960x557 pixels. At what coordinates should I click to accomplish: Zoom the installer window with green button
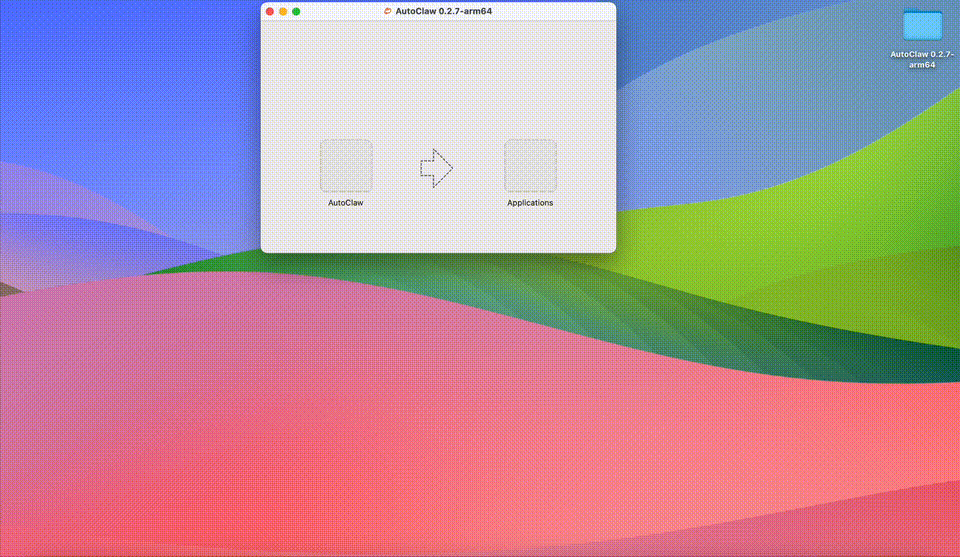coord(296,11)
